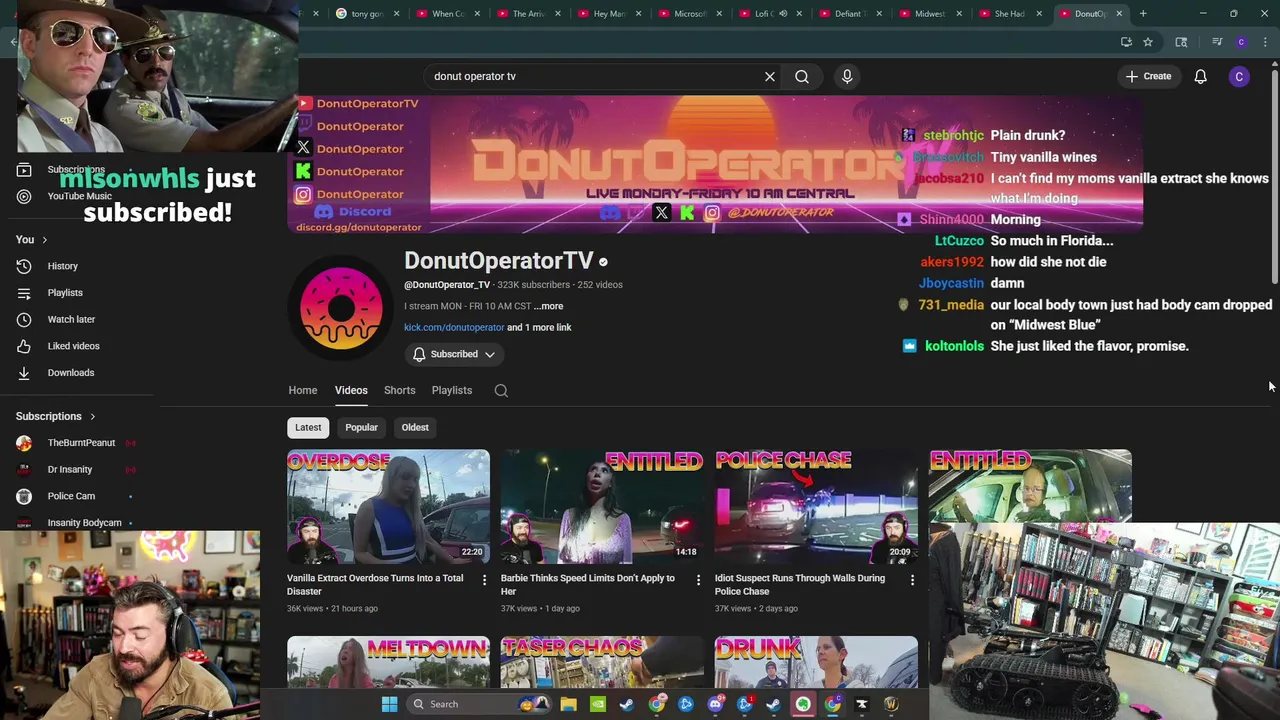This screenshot has height=720, width=1280.
Task: Open the Chrome media controls icon
Action: point(1217,42)
